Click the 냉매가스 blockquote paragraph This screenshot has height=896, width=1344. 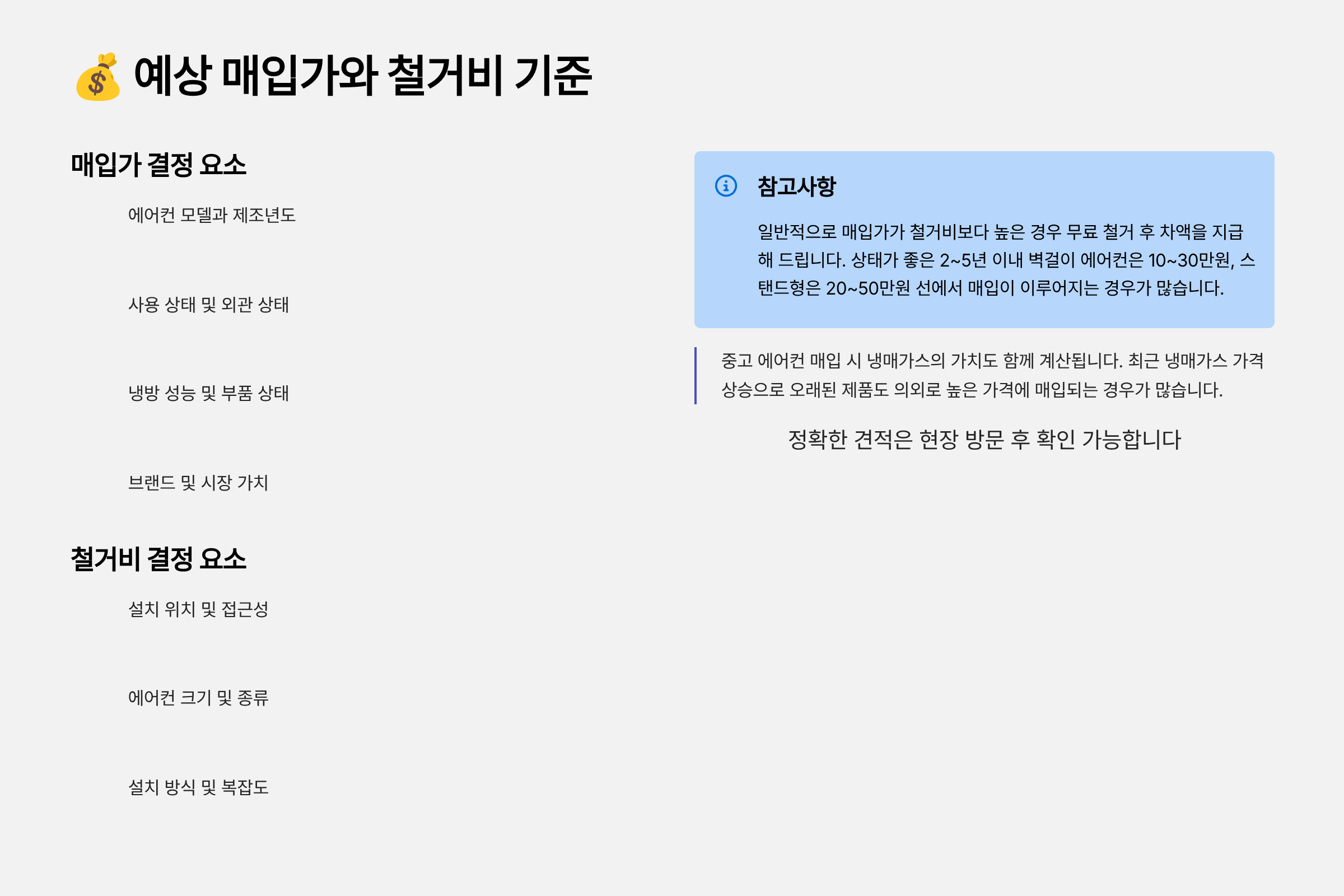991,375
